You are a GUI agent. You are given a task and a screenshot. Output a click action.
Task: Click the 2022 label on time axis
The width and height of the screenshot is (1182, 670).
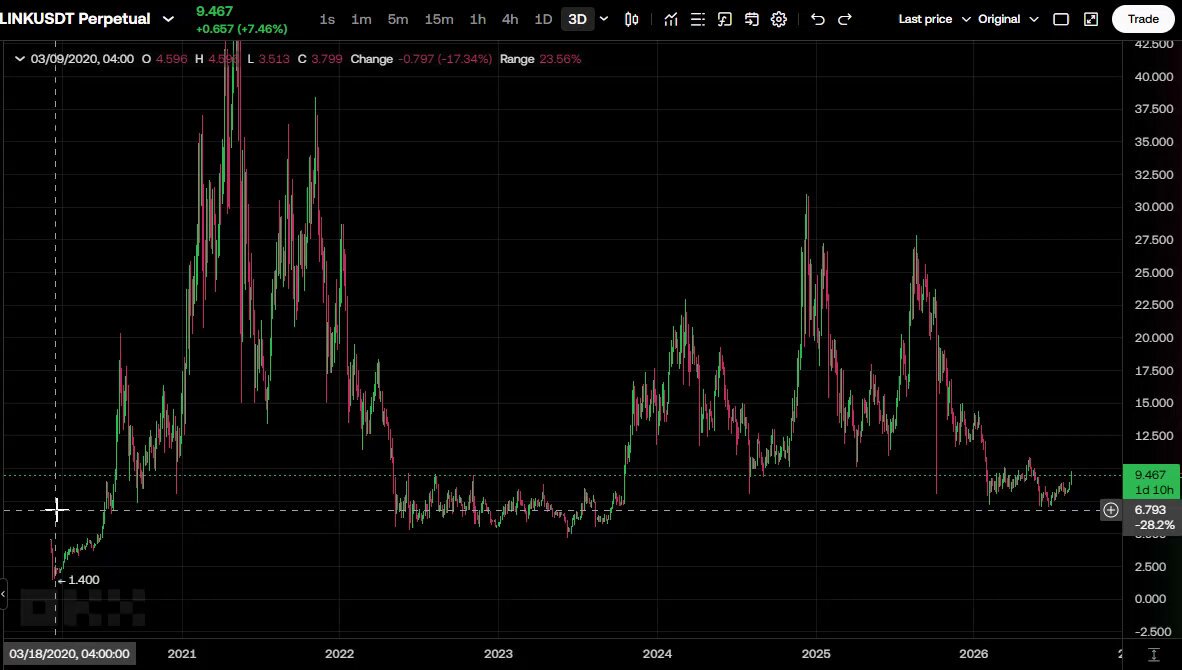point(339,653)
